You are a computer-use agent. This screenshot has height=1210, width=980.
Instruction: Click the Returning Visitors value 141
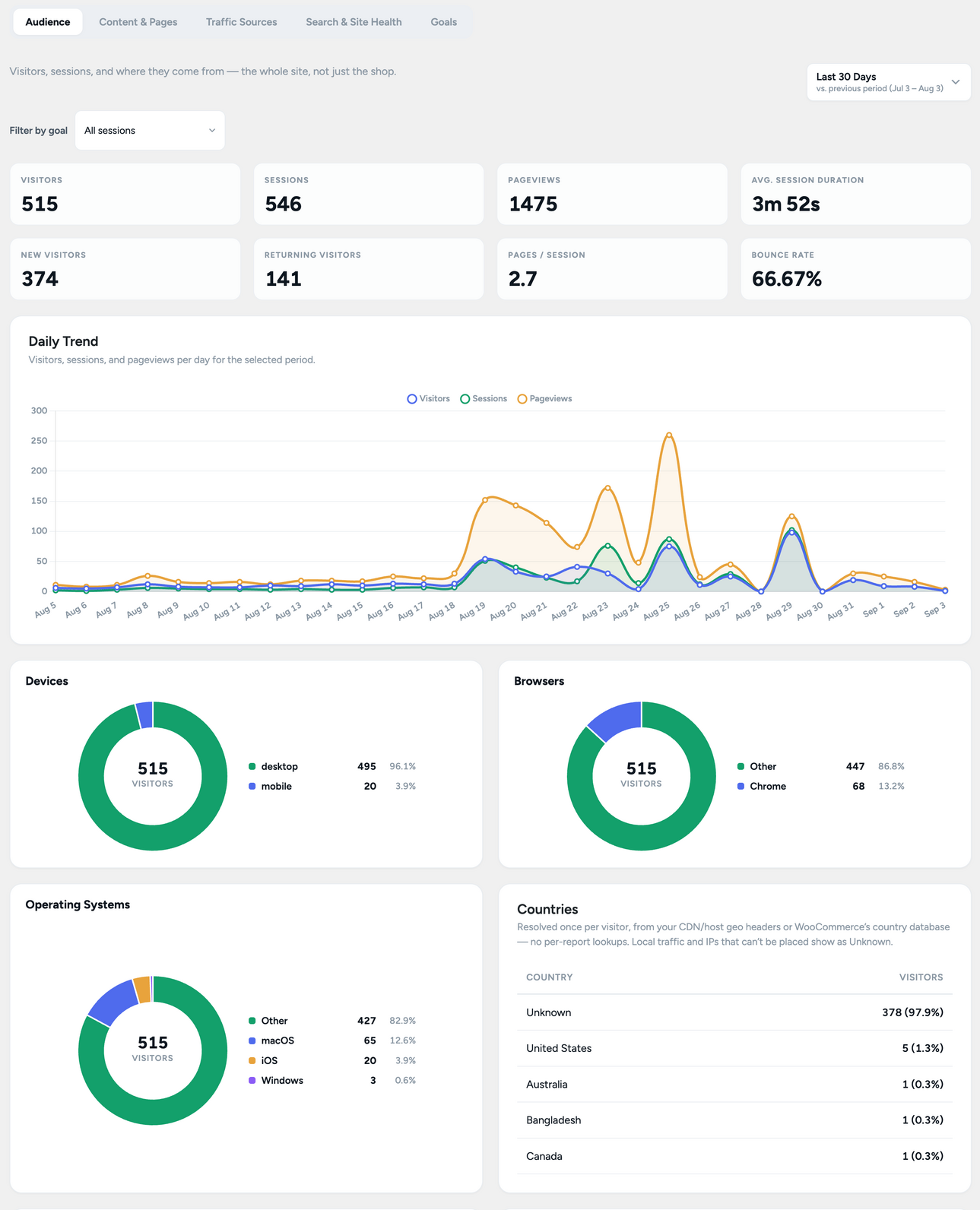click(284, 279)
